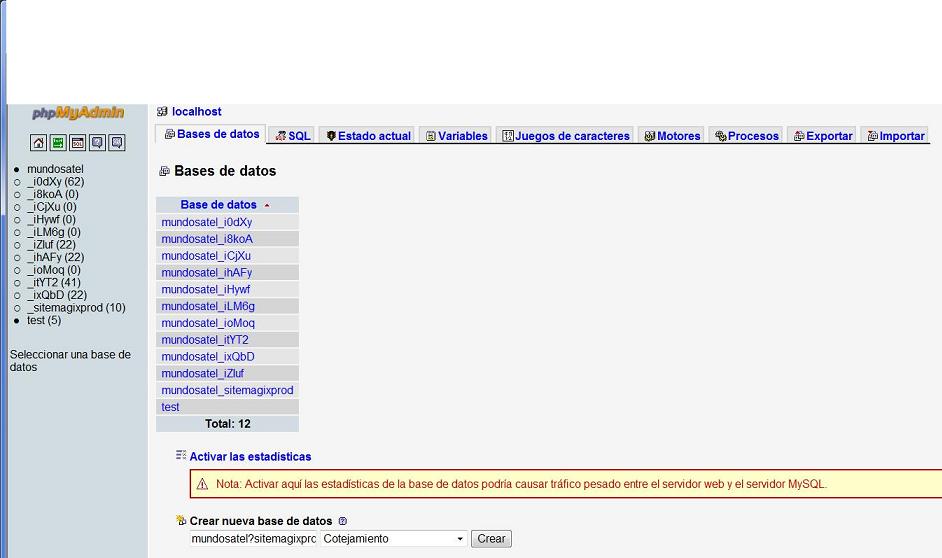Open mundosatel_iHywf in the table
This screenshot has height=558, width=942.
[205, 290]
